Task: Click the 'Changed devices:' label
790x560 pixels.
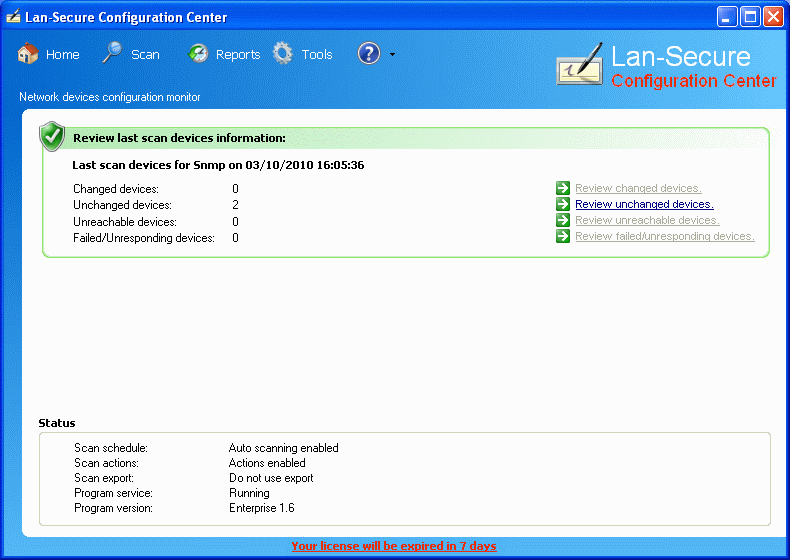Action: point(116,189)
